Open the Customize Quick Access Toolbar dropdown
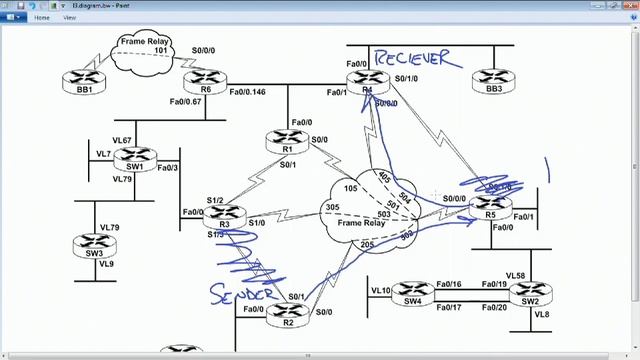 point(63,6)
